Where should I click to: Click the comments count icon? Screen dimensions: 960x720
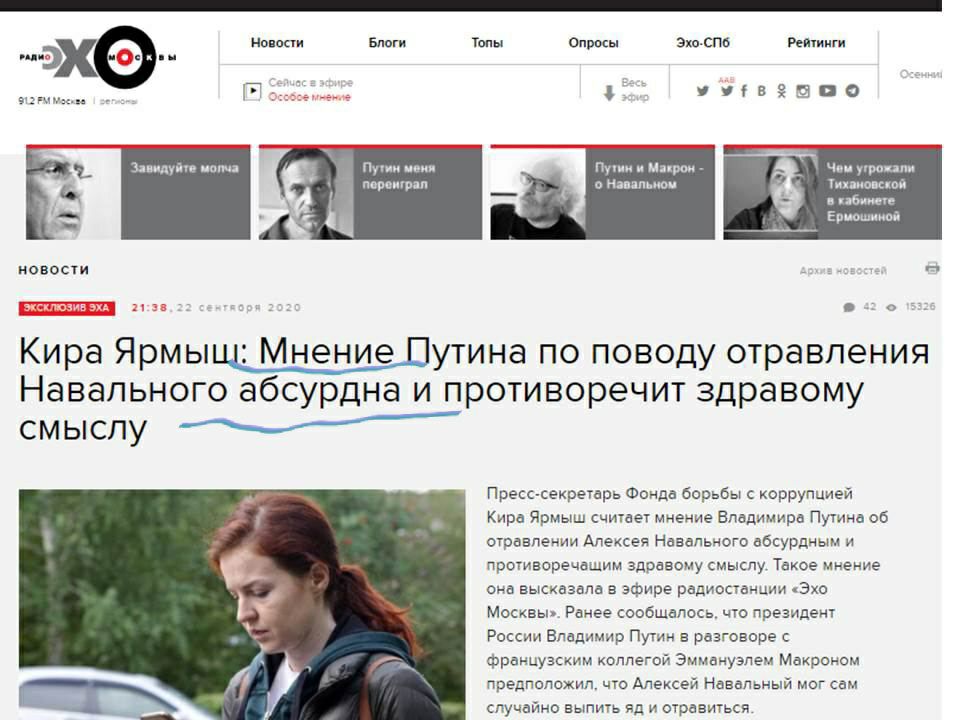tap(849, 307)
